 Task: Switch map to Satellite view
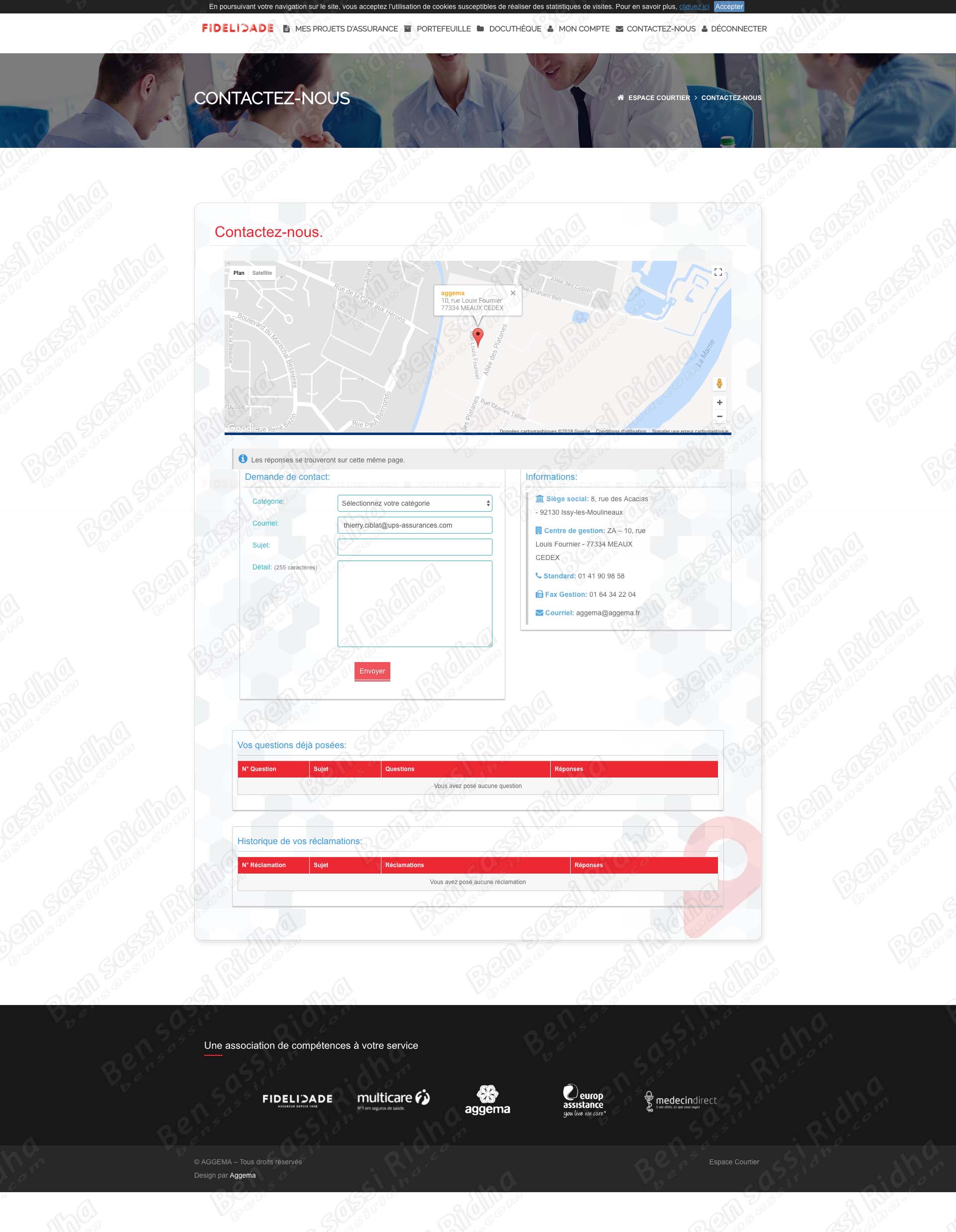(x=262, y=273)
